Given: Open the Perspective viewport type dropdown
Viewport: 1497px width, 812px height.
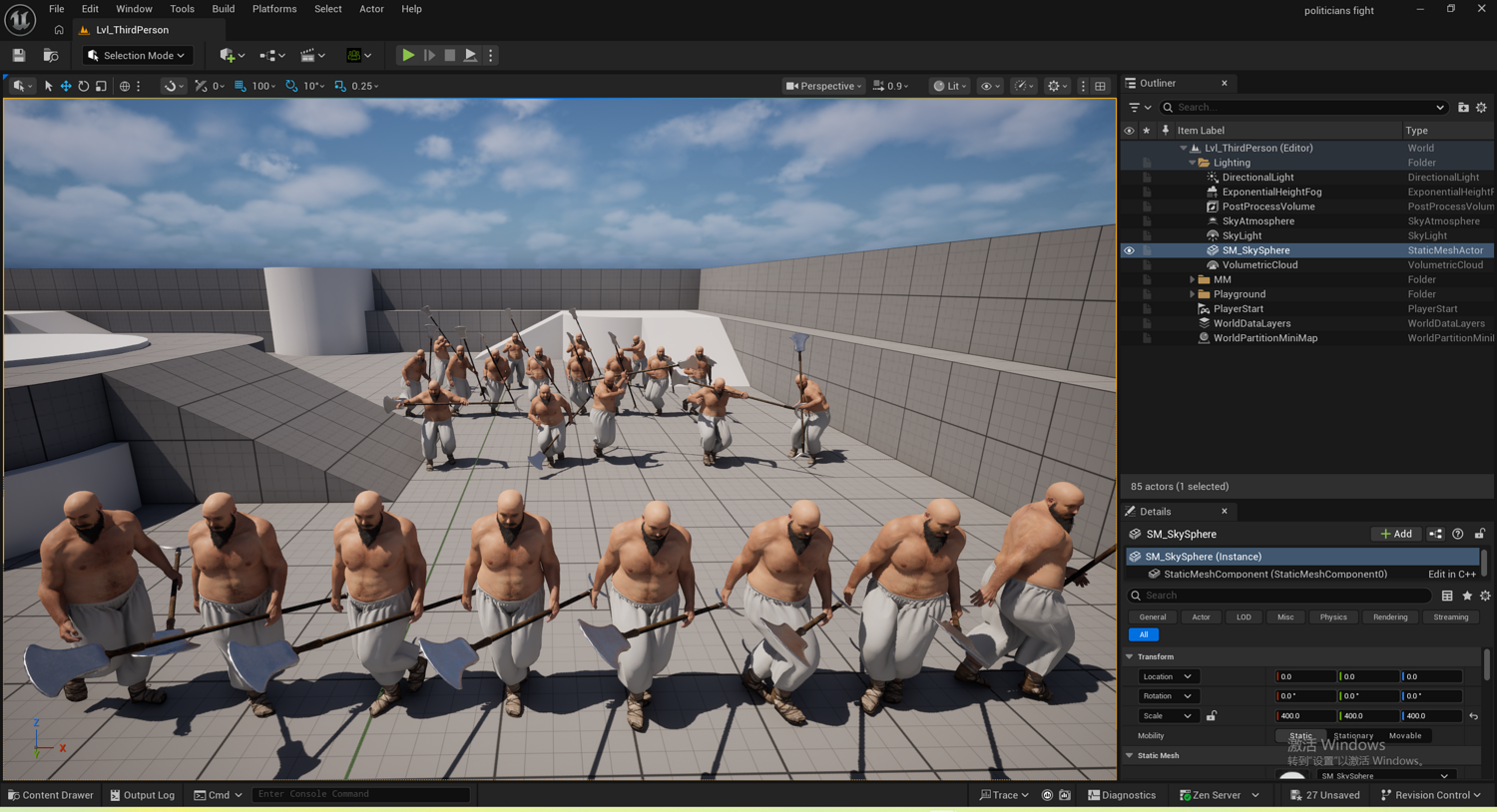Looking at the screenshot, I should 824,87.
